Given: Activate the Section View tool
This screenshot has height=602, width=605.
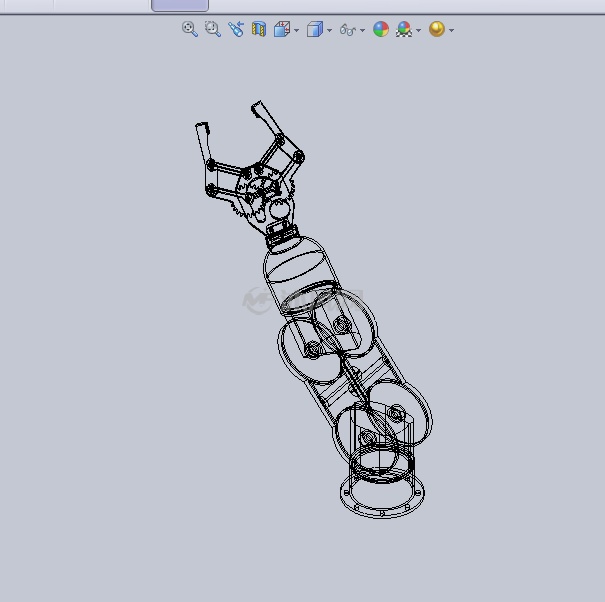Looking at the screenshot, I should coord(259,29).
